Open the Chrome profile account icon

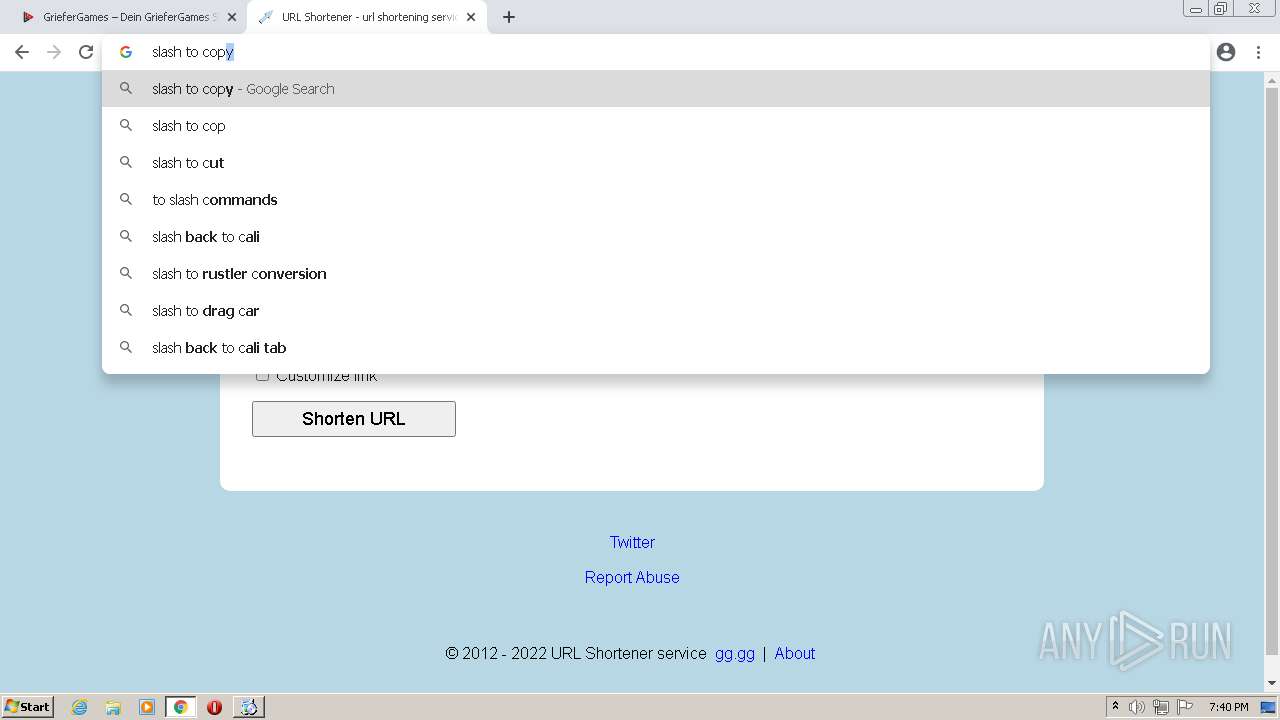point(1226,52)
